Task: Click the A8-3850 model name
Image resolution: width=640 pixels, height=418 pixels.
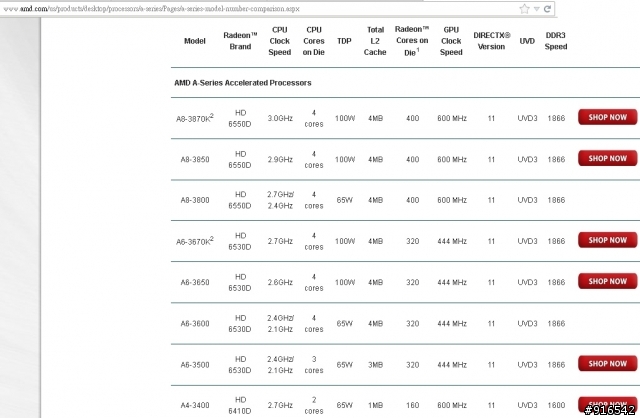Action: [x=195, y=159]
